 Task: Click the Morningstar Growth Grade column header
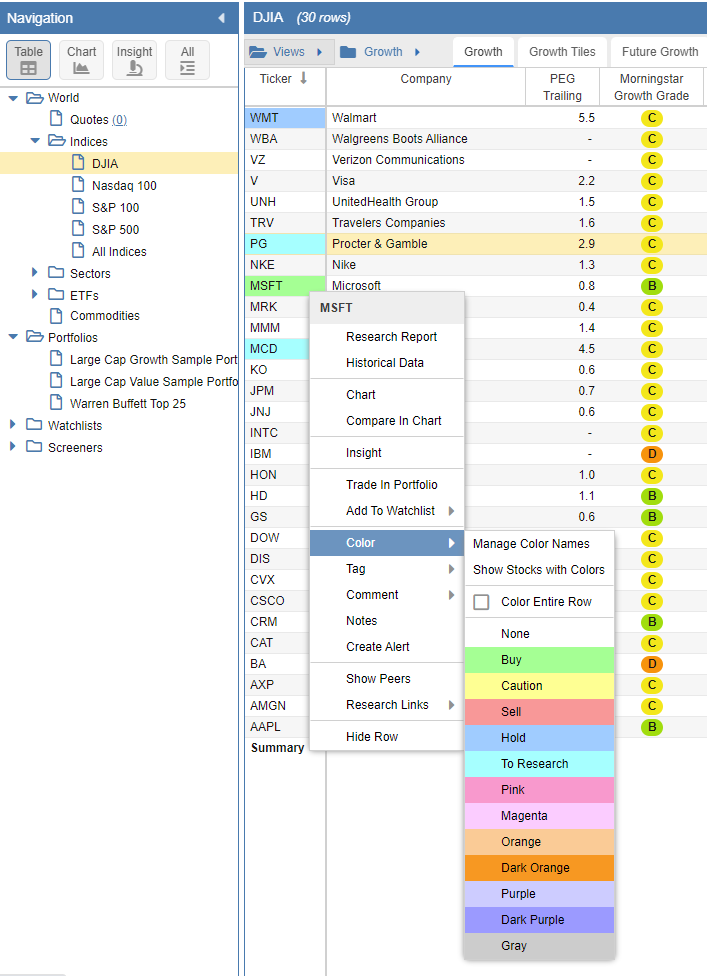[651, 87]
